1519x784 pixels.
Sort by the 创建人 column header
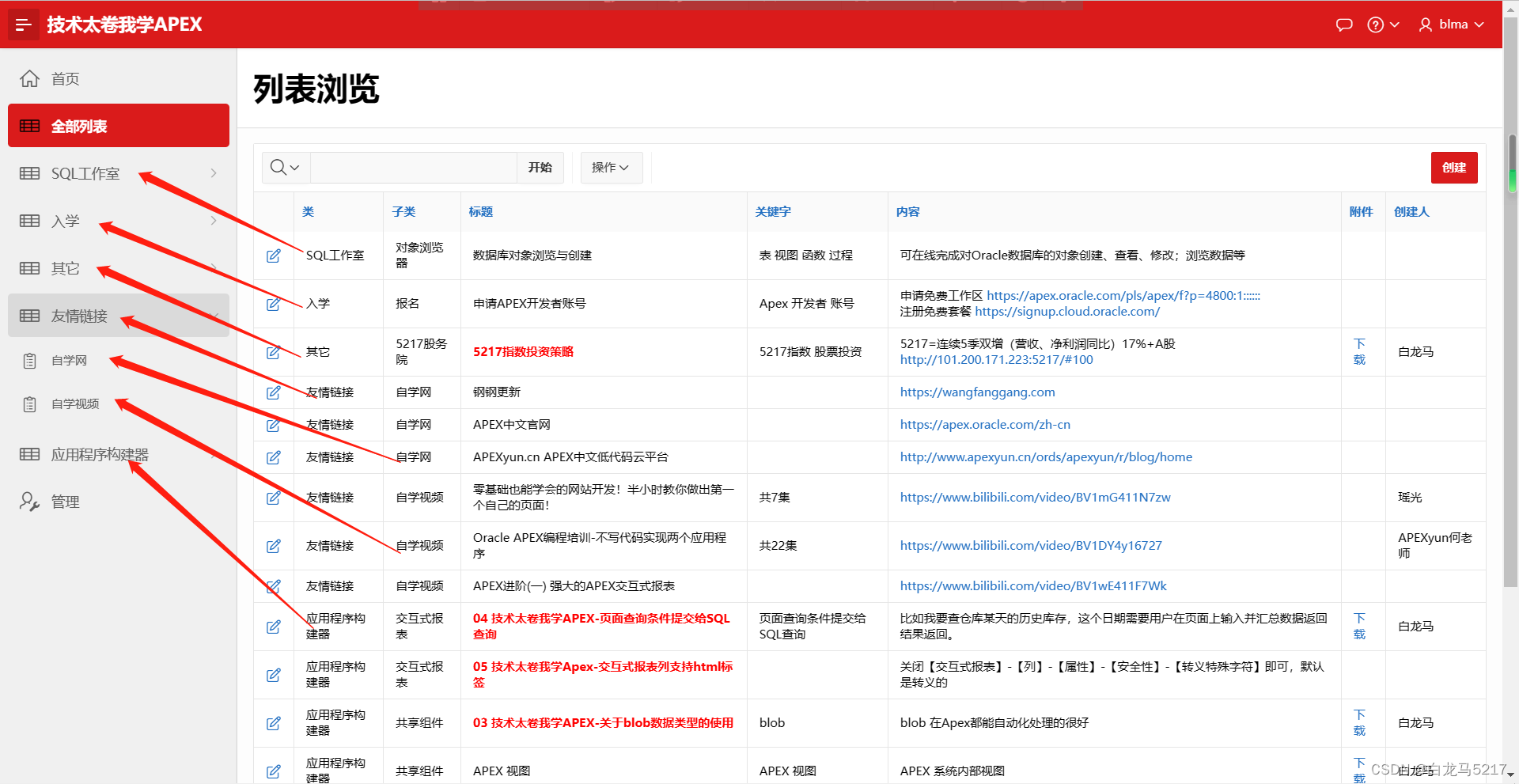click(1411, 212)
